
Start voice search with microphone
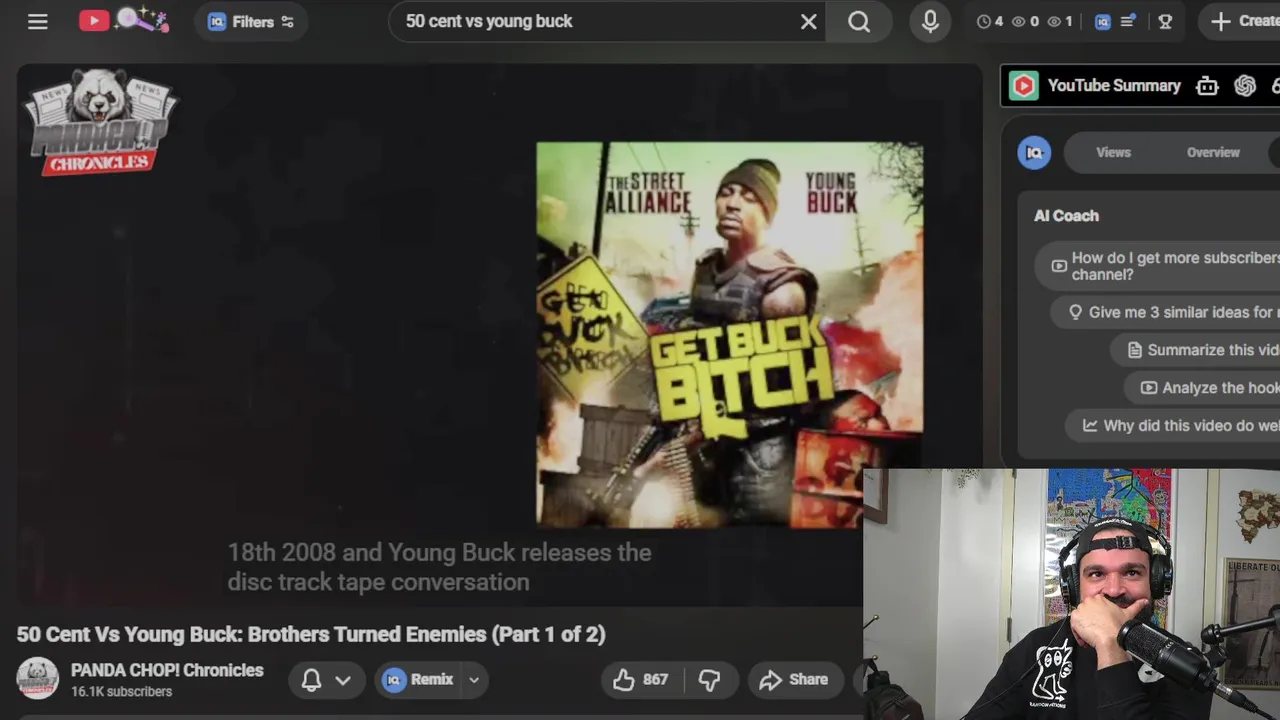tap(930, 21)
